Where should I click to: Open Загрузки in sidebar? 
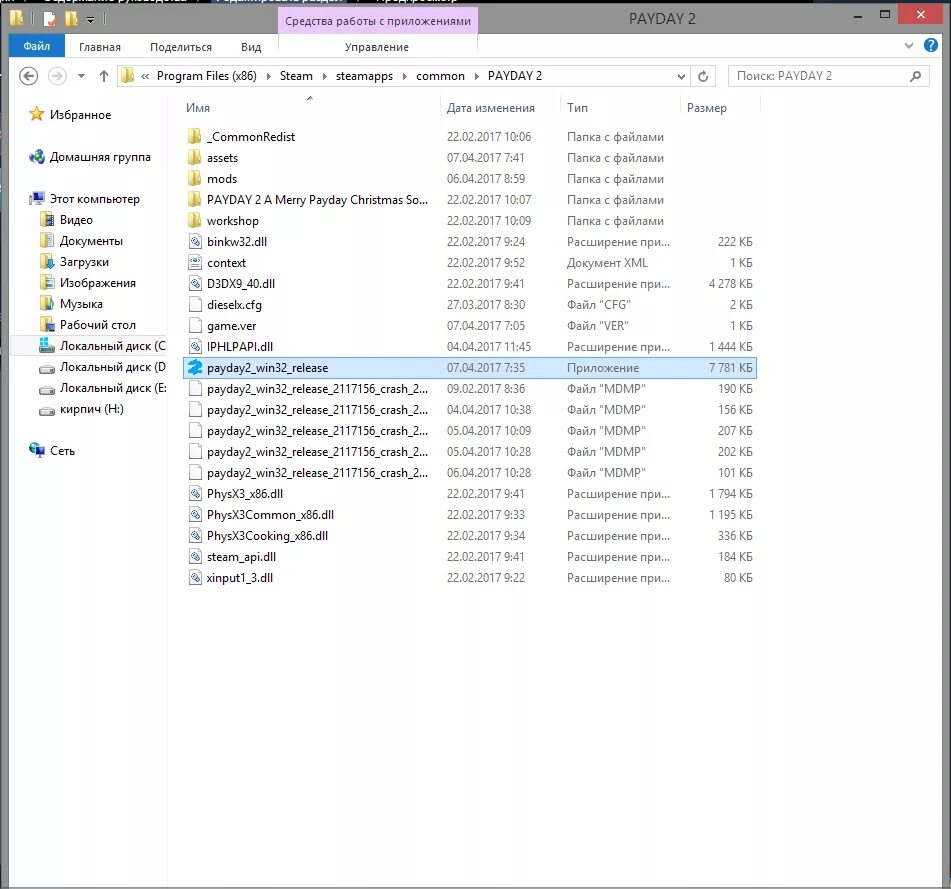pos(84,261)
